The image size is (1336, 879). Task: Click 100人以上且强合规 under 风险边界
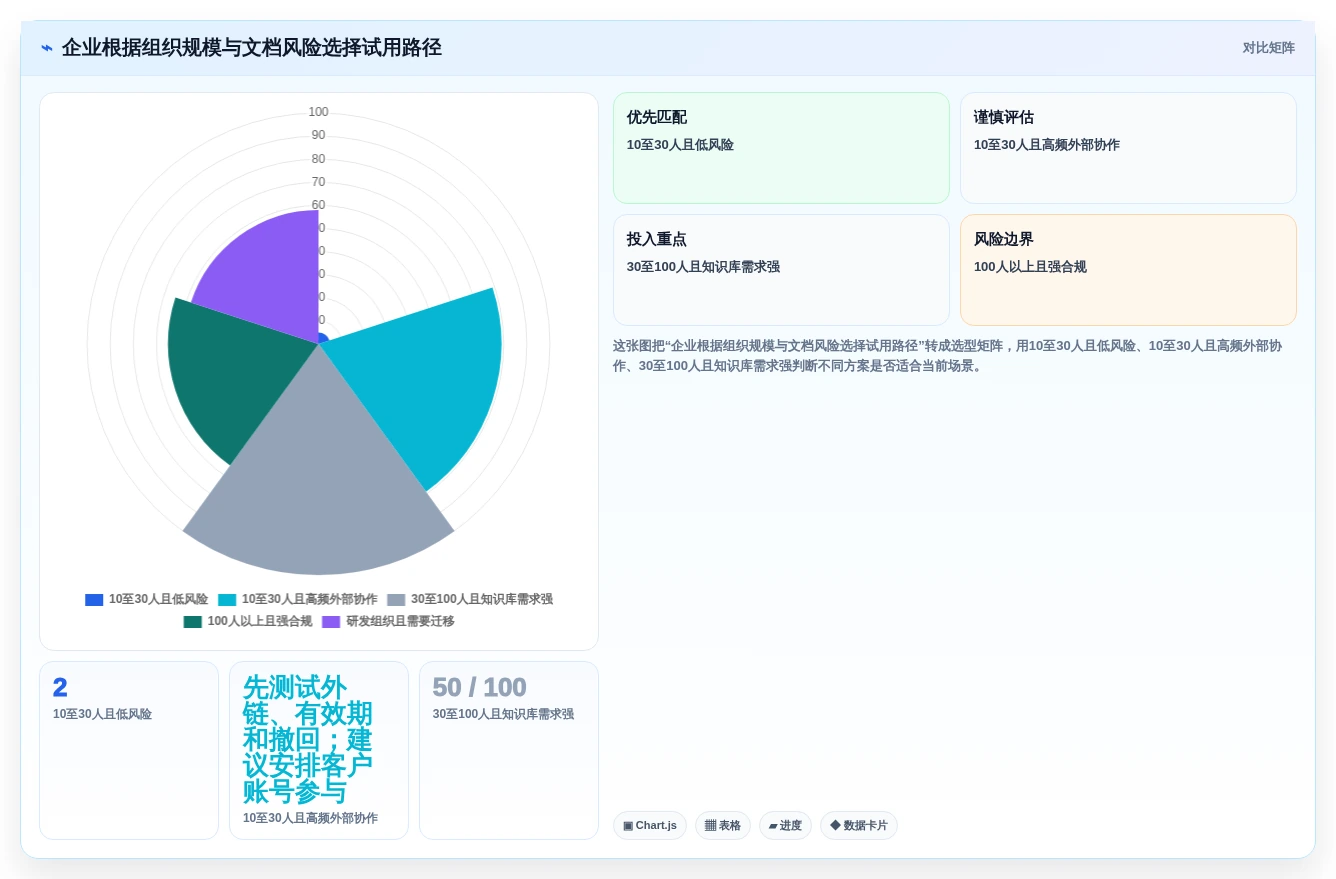coord(1030,267)
